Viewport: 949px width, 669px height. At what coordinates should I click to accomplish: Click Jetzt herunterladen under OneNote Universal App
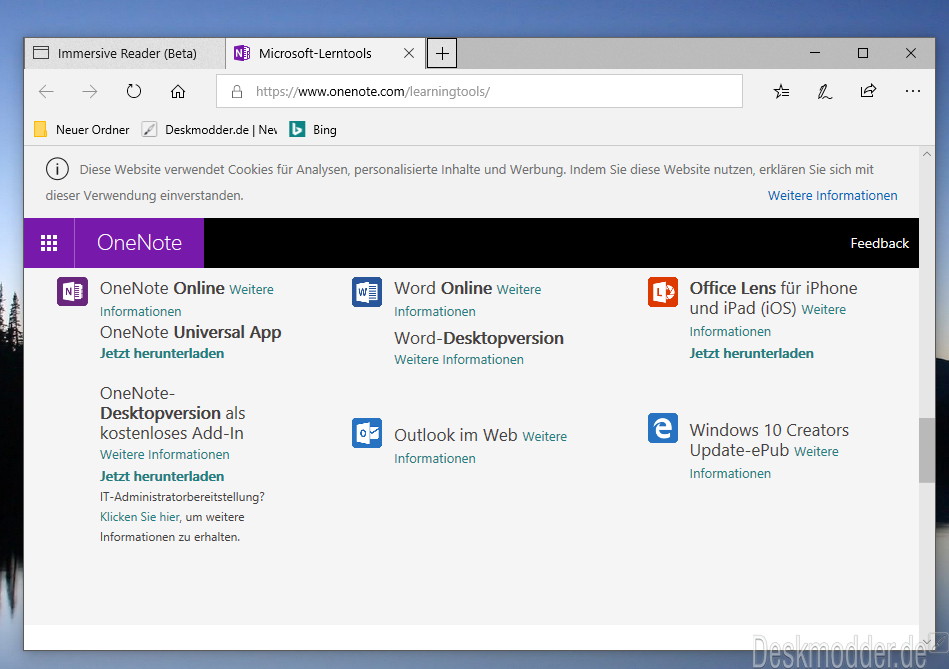pos(162,353)
